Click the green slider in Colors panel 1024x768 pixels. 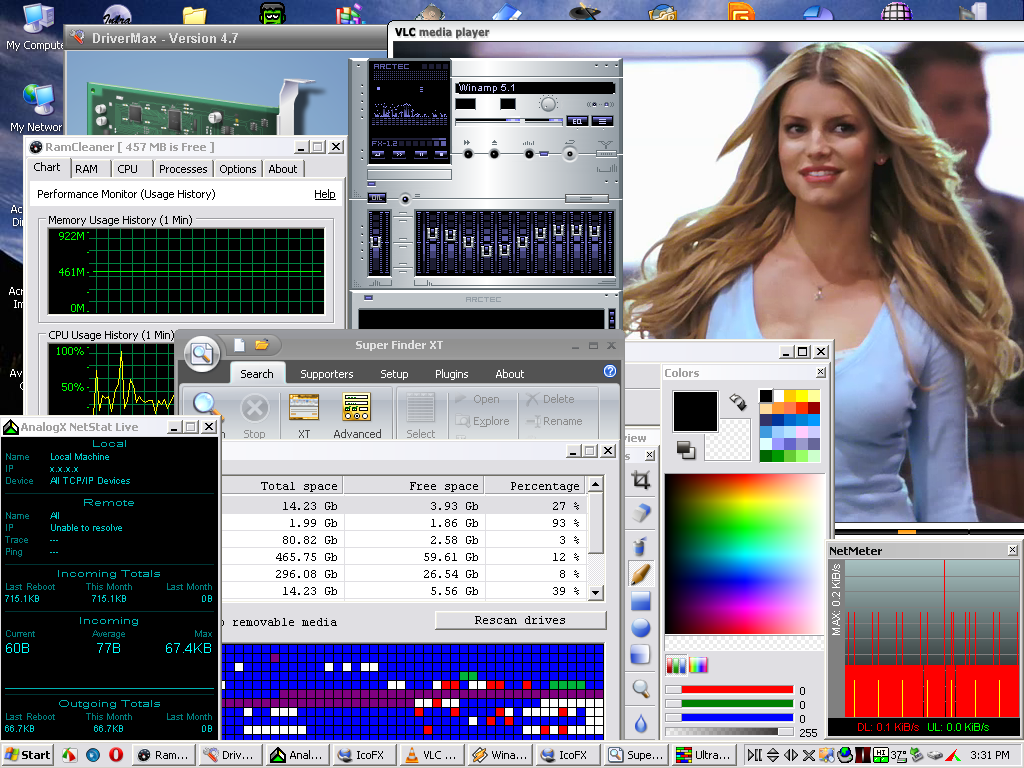(x=729, y=704)
